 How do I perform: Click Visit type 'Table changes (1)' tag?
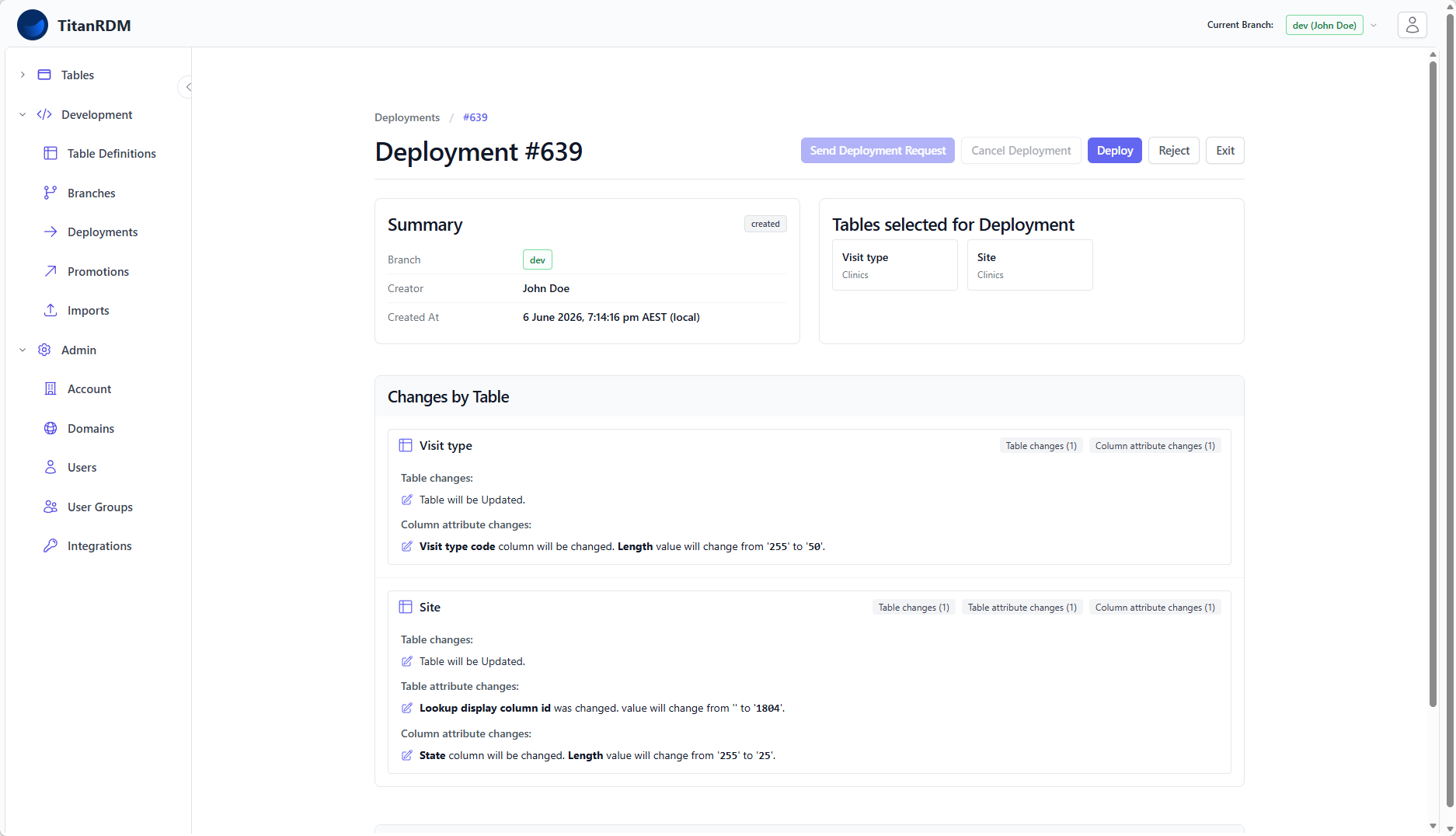[x=1041, y=445]
